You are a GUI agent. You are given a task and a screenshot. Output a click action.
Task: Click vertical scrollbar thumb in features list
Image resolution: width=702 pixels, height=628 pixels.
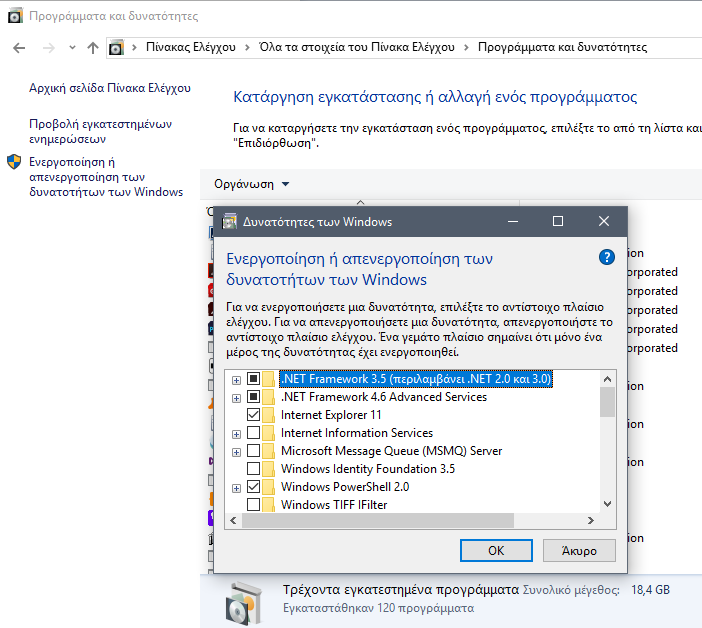click(608, 402)
